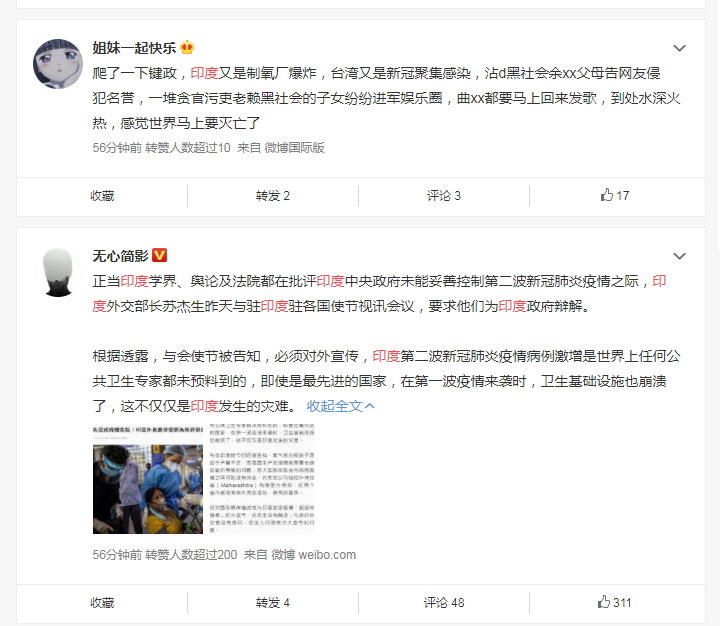Click orange V verification badge
720x626 pixels.
[x=159, y=255]
